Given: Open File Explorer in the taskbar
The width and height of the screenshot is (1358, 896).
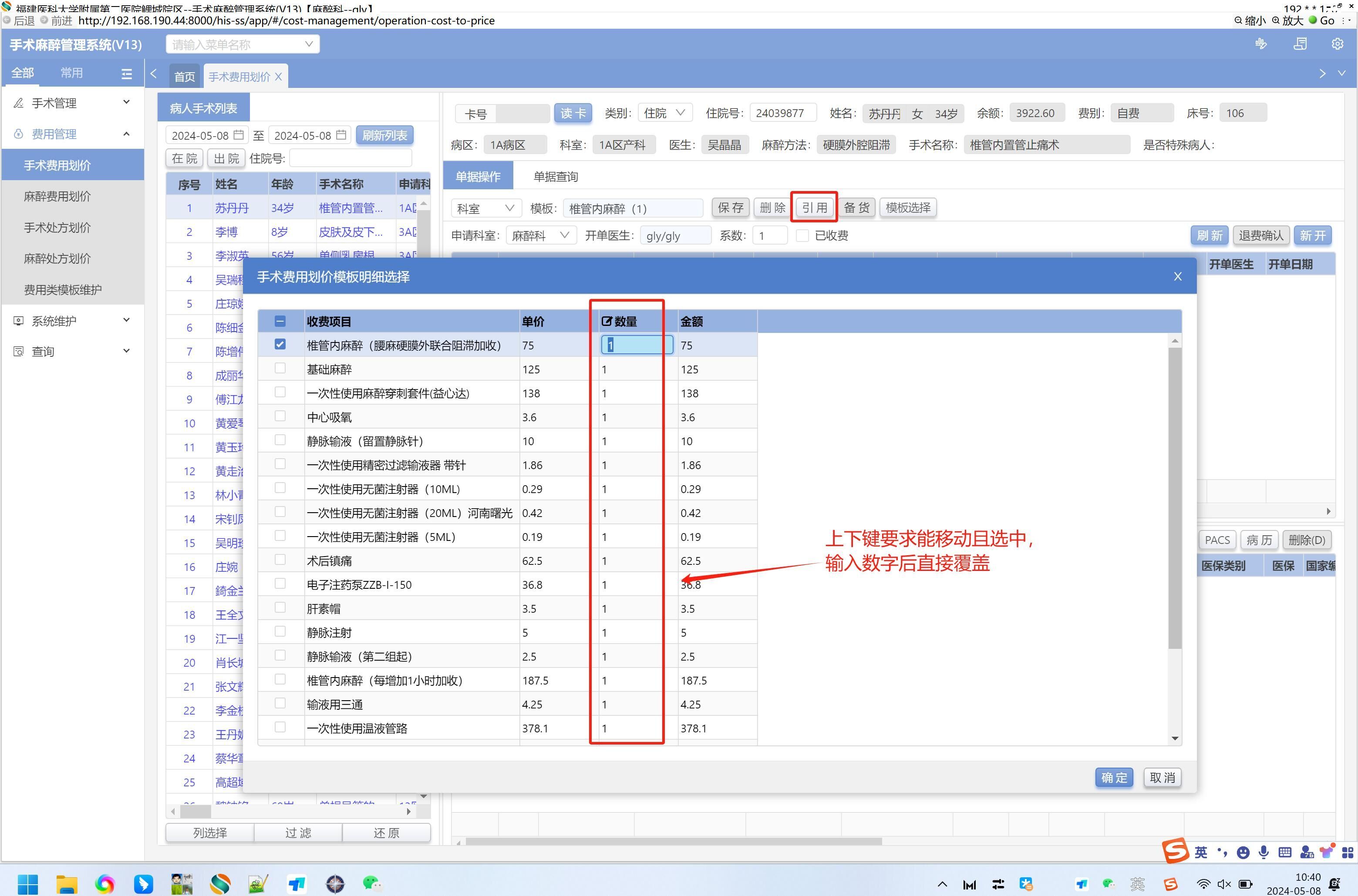Looking at the screenshot, I should 66,883.
